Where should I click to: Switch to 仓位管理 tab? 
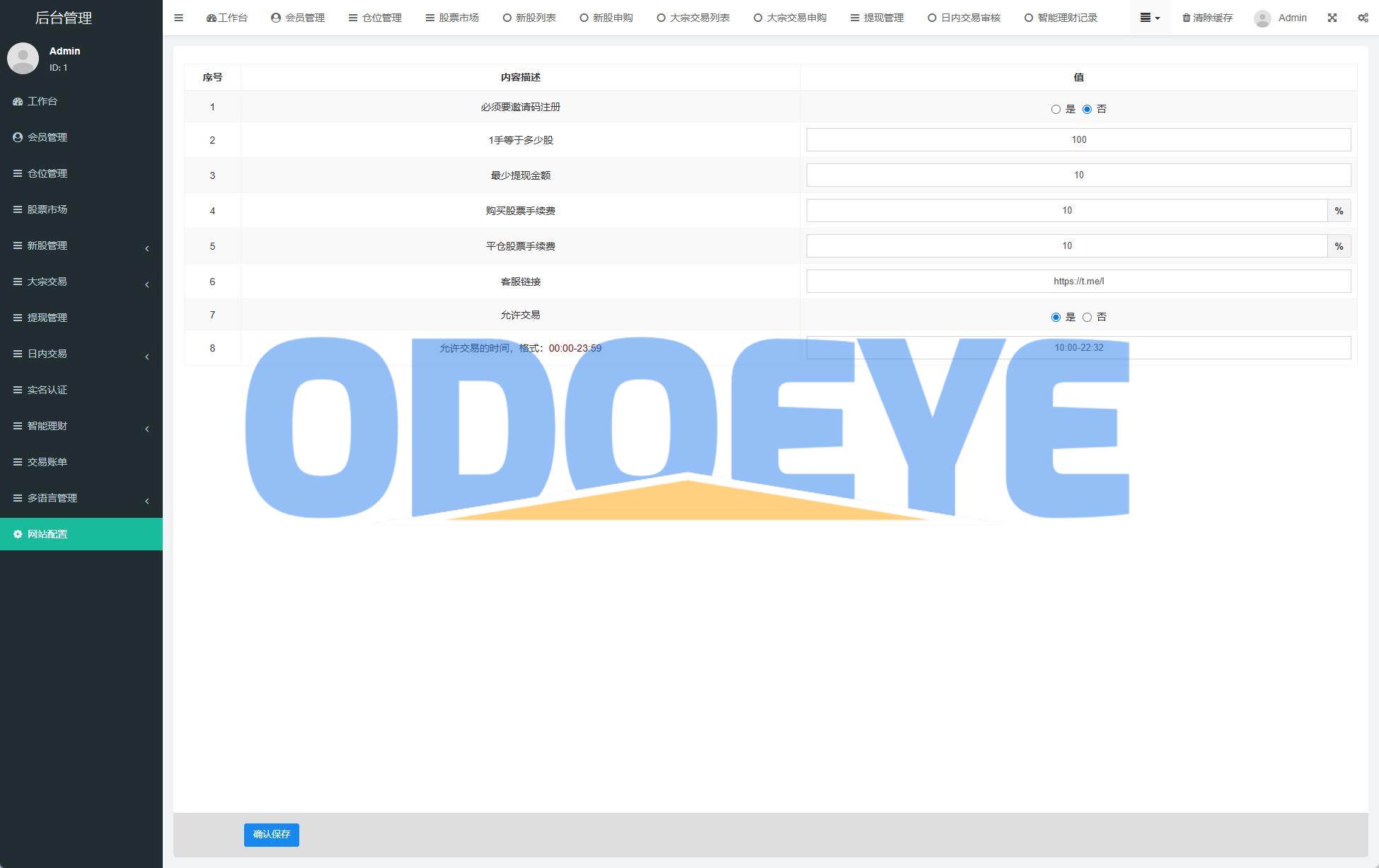(375, 18)
